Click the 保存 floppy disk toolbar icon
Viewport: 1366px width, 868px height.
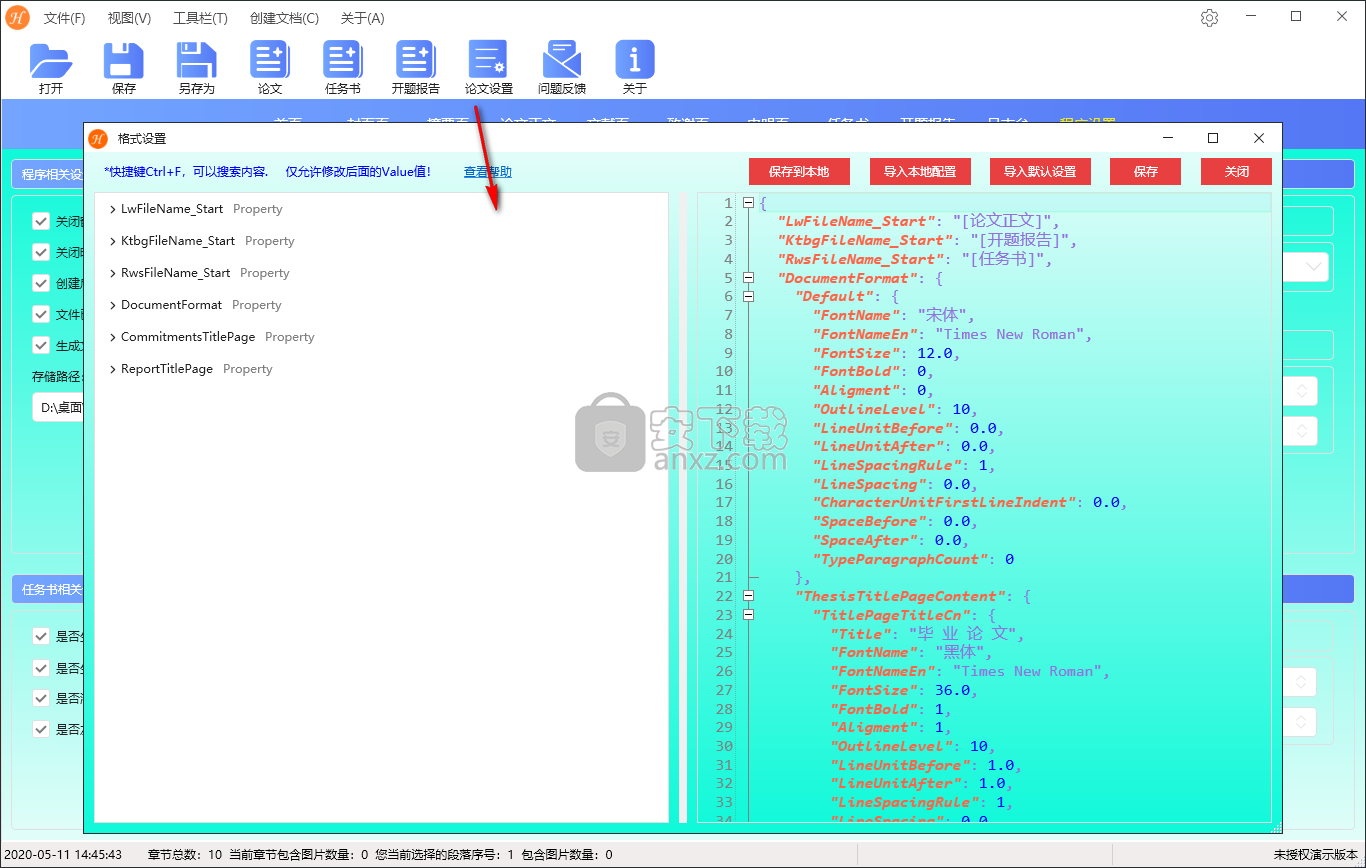(x=124, y=60)
